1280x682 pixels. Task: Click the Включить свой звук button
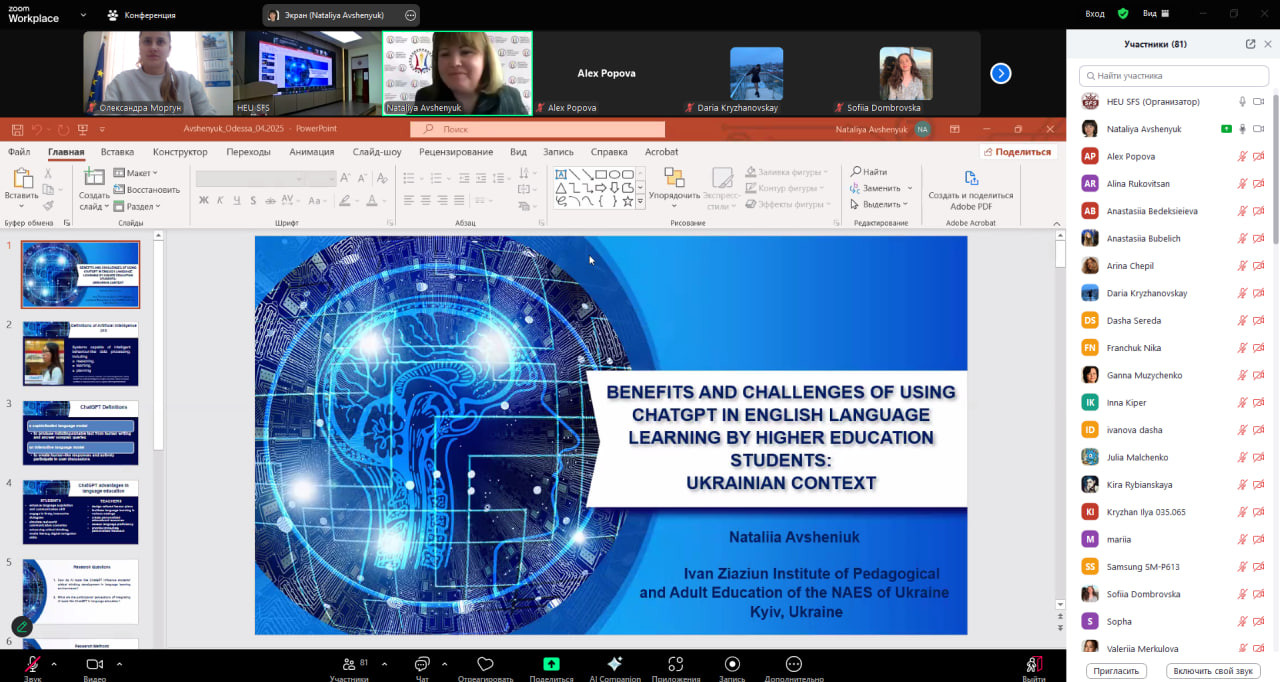pyautogui.click(x=1212, y=671)
